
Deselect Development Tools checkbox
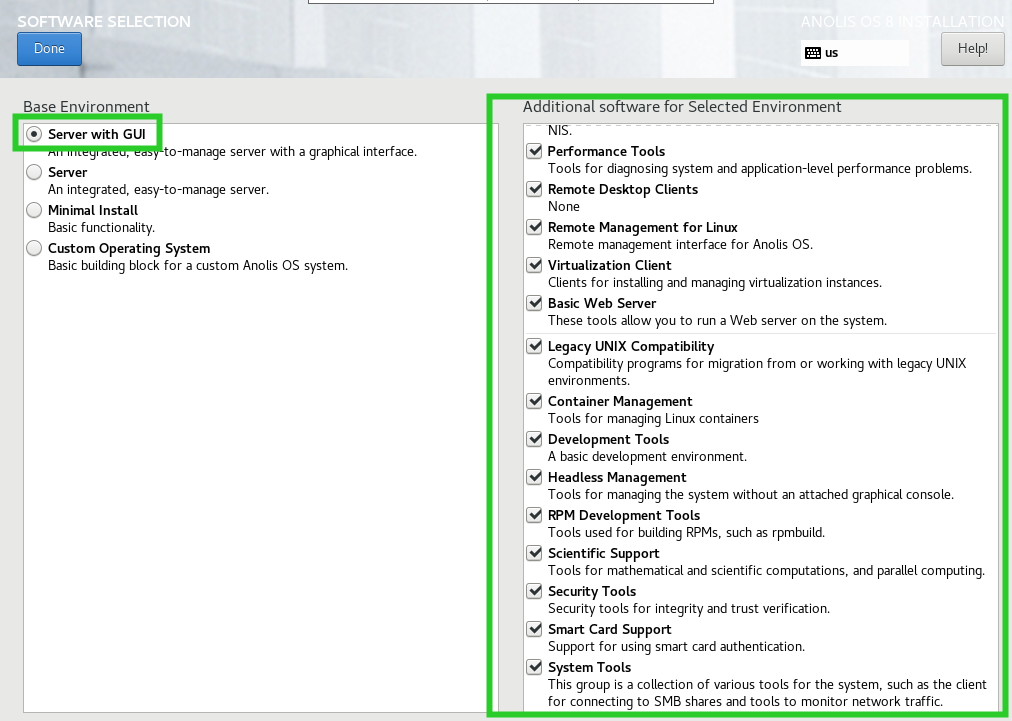coord(535,440)
